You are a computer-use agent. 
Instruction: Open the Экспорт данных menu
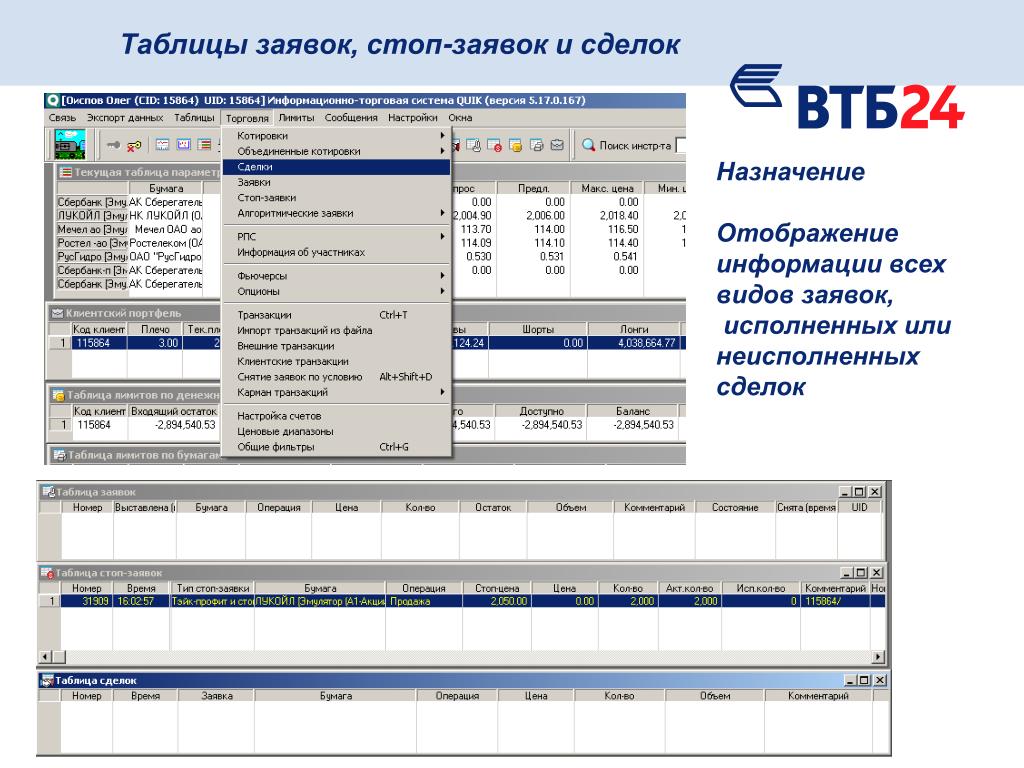click(x=125, y=118)
